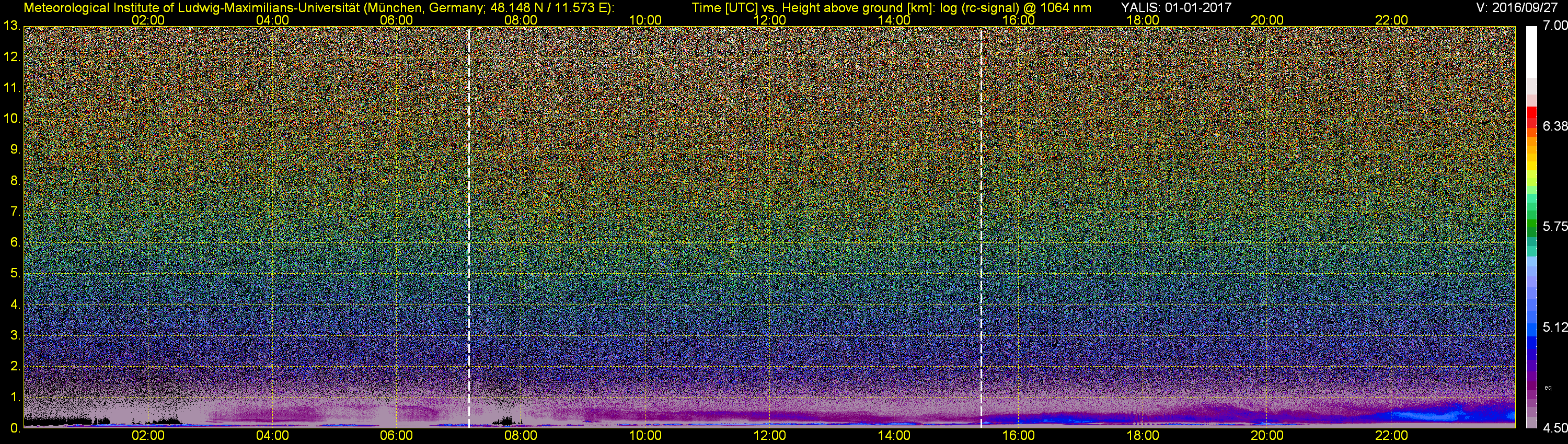Viewport: 1568px width, 444px height.
Task: Click the small 'eq' label beside color bar
Action: tap(1548, 388)
